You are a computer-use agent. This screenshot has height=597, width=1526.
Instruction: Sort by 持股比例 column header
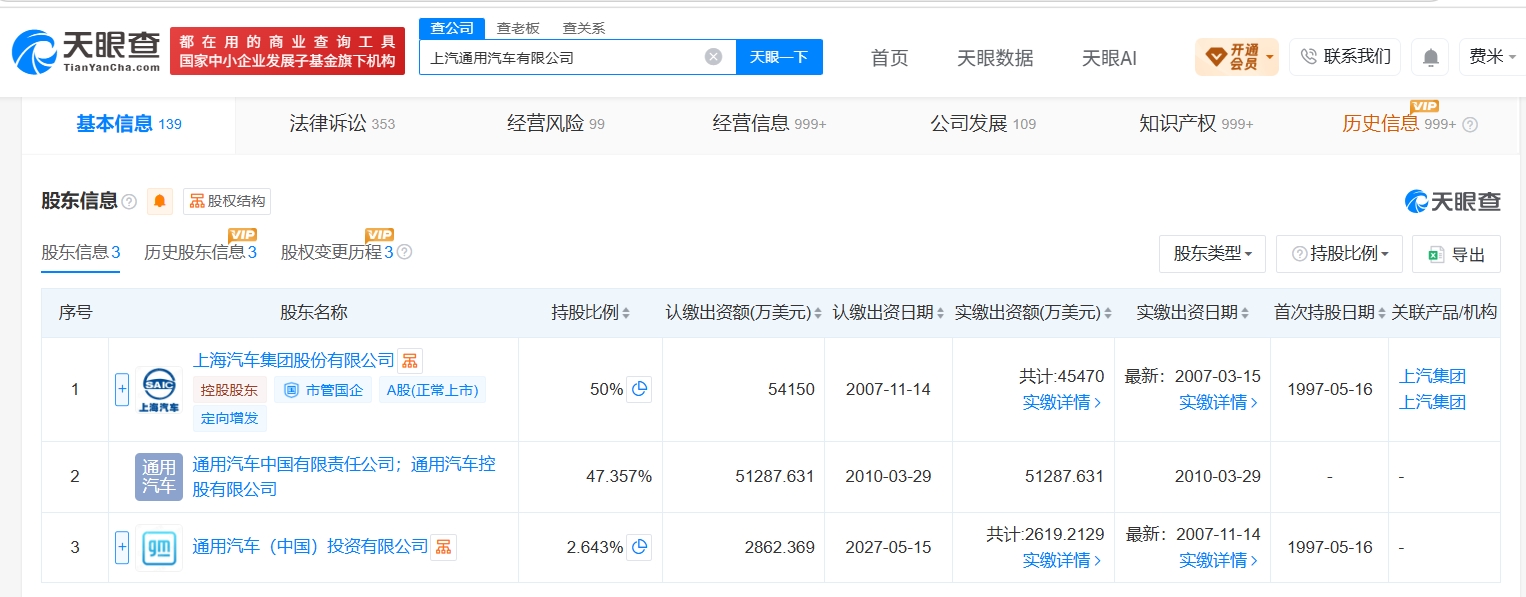click(x=591, y=313)
